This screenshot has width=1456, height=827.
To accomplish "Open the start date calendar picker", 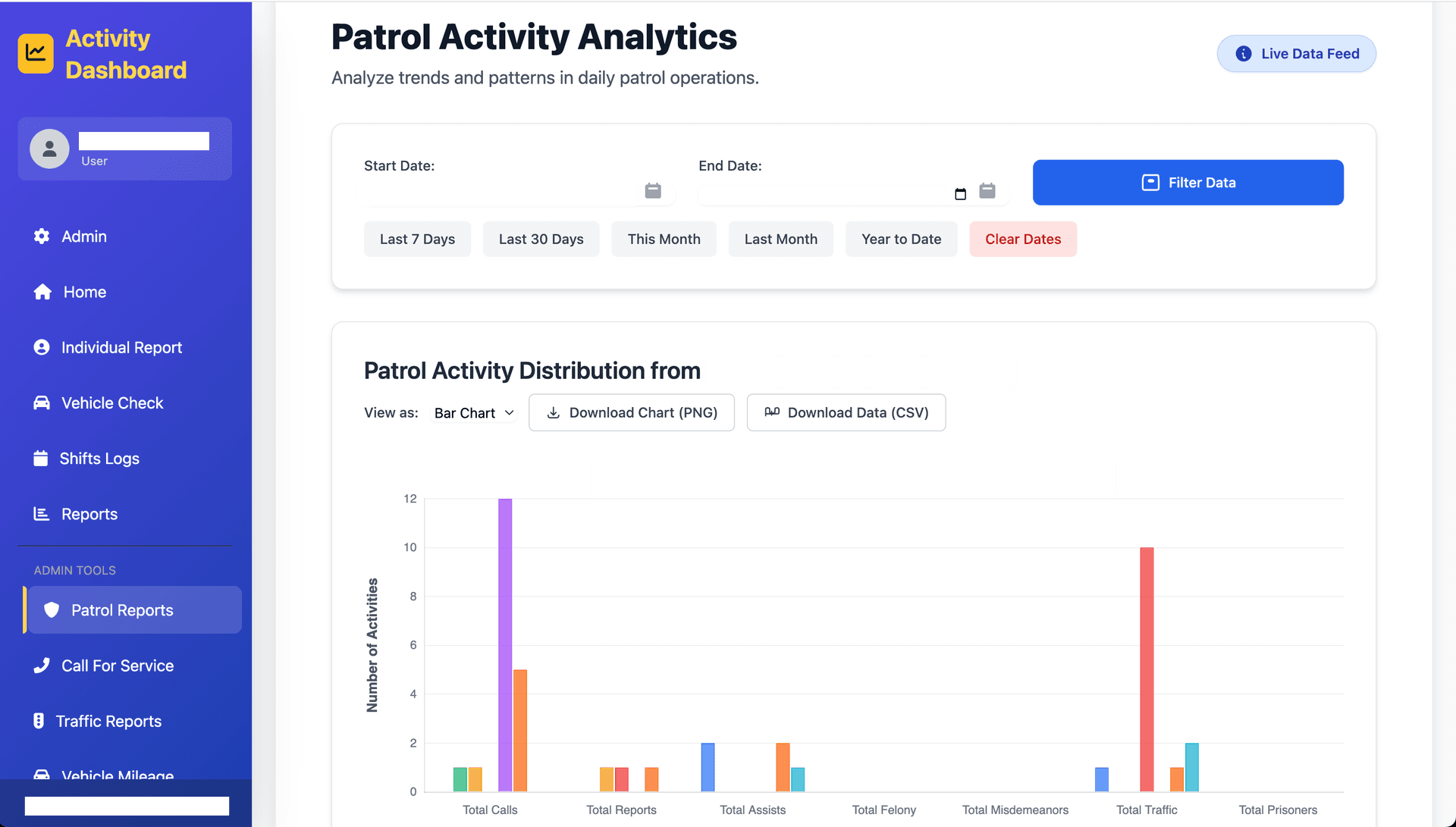I will [x=653, y=191].
